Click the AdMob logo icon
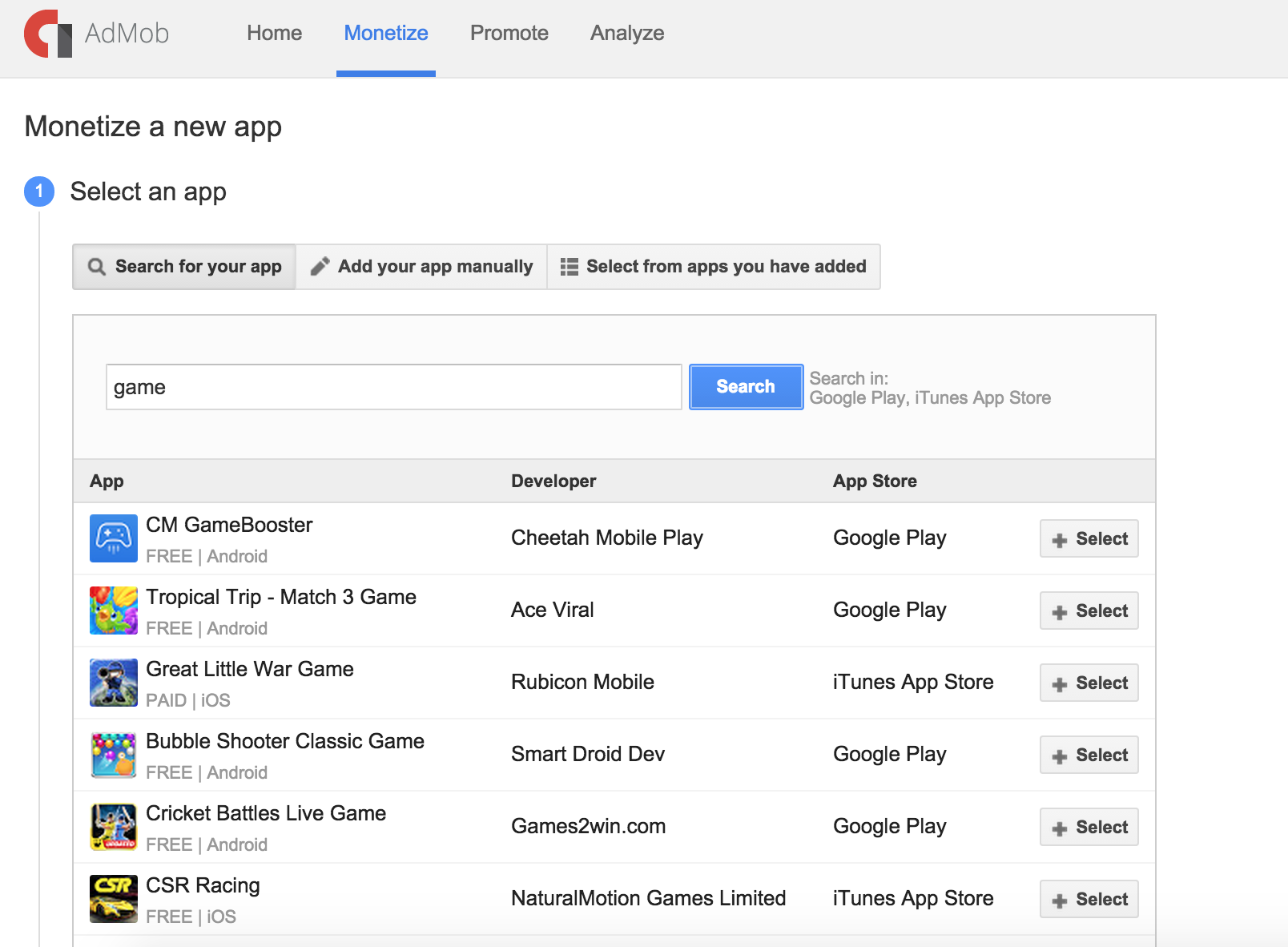This screenshot has height=947, width=1288. pyautogui.click(x=48, y=34)
